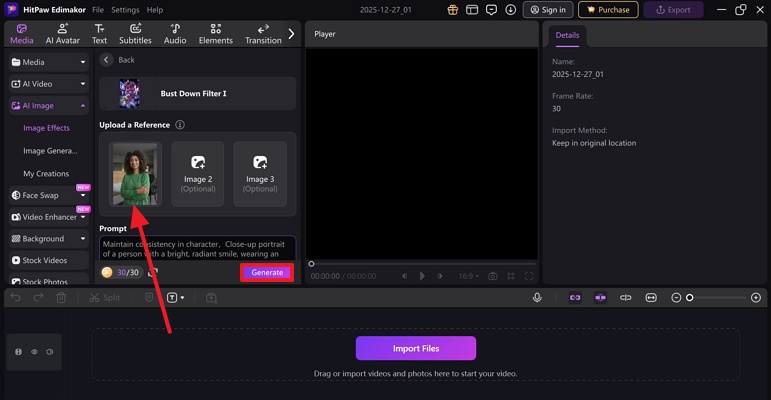Screen dimensions: 771x400
Task: Open the layout switch icon
Action: pos(472,10)
